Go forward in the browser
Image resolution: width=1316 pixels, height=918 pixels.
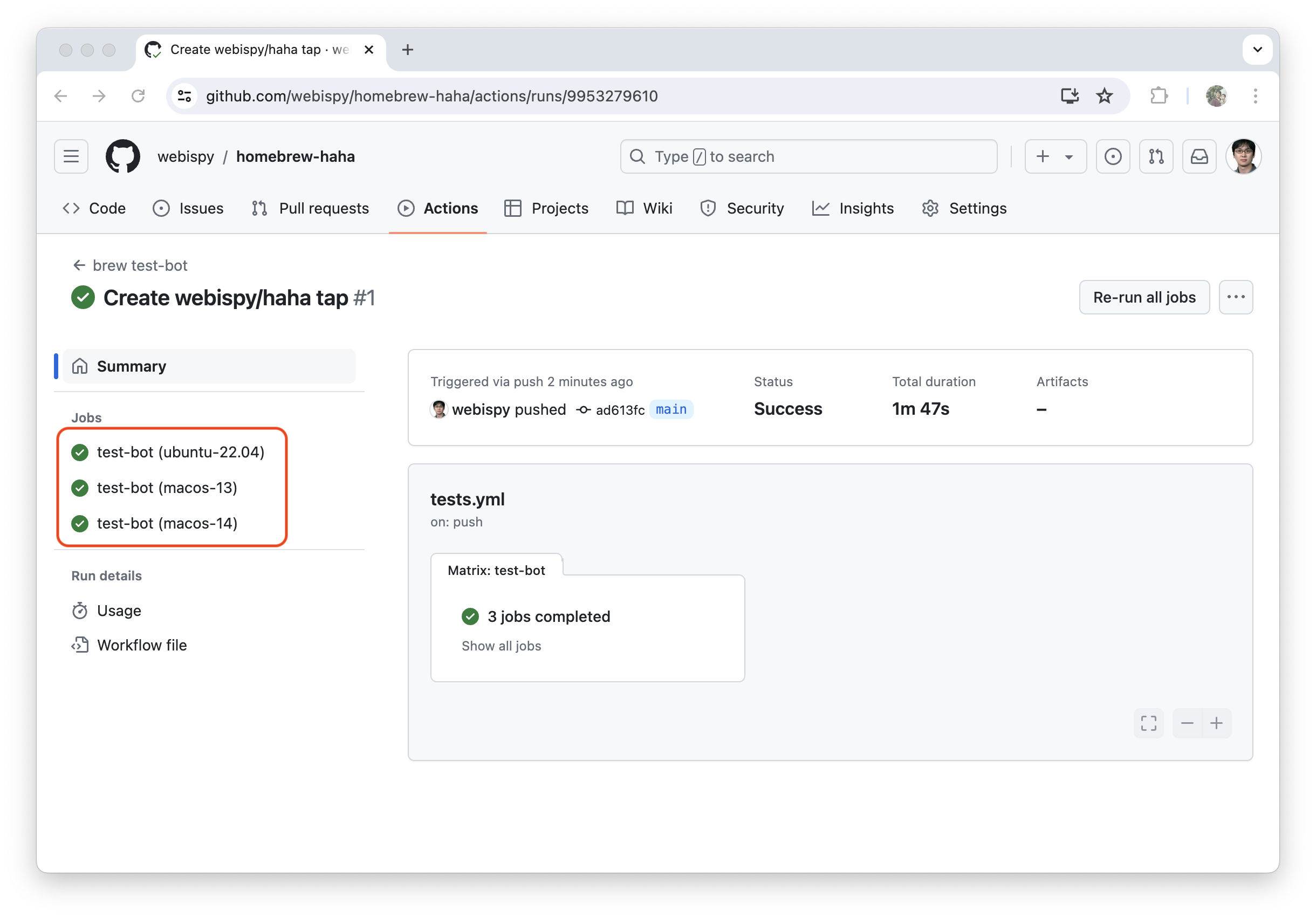[99, 95]
